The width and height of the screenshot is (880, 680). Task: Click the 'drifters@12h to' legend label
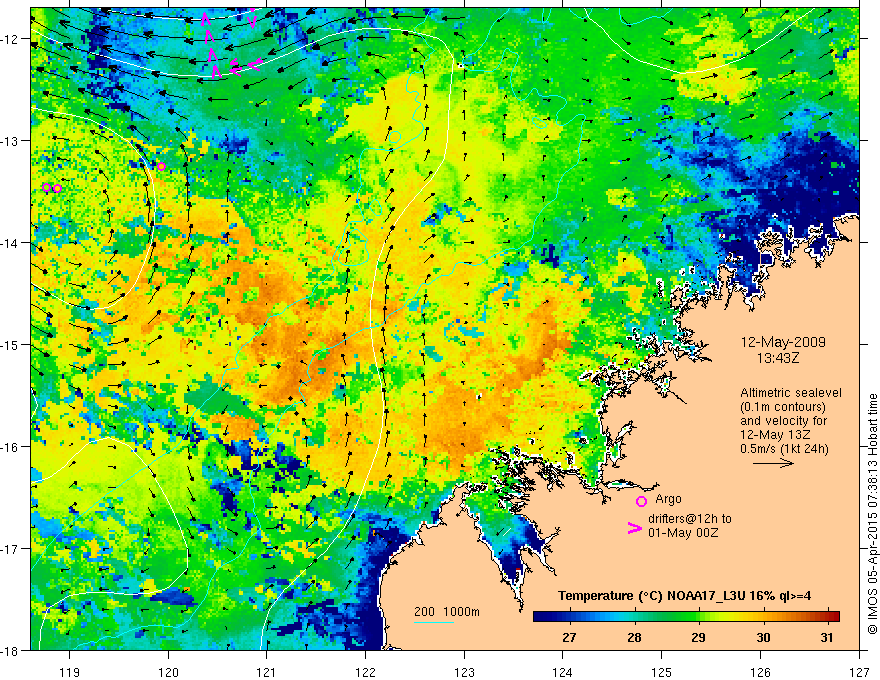pos(690,519)
